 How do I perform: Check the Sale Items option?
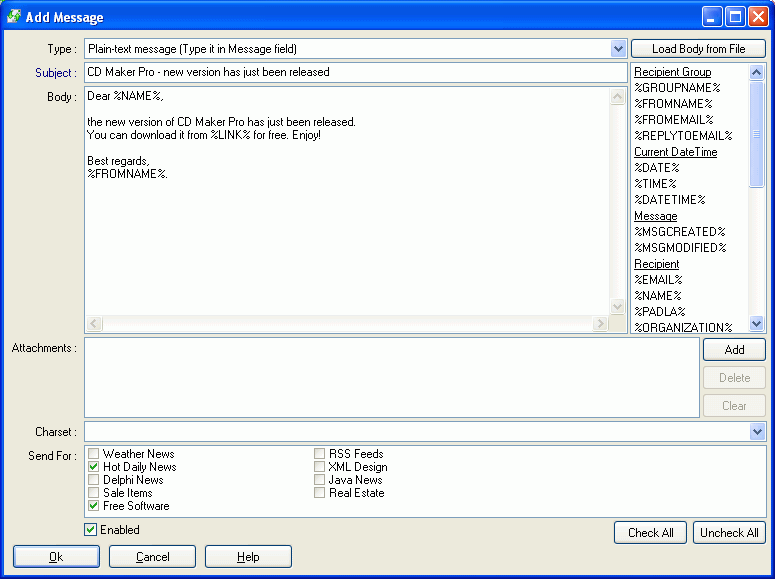click(x=93, y=492)
